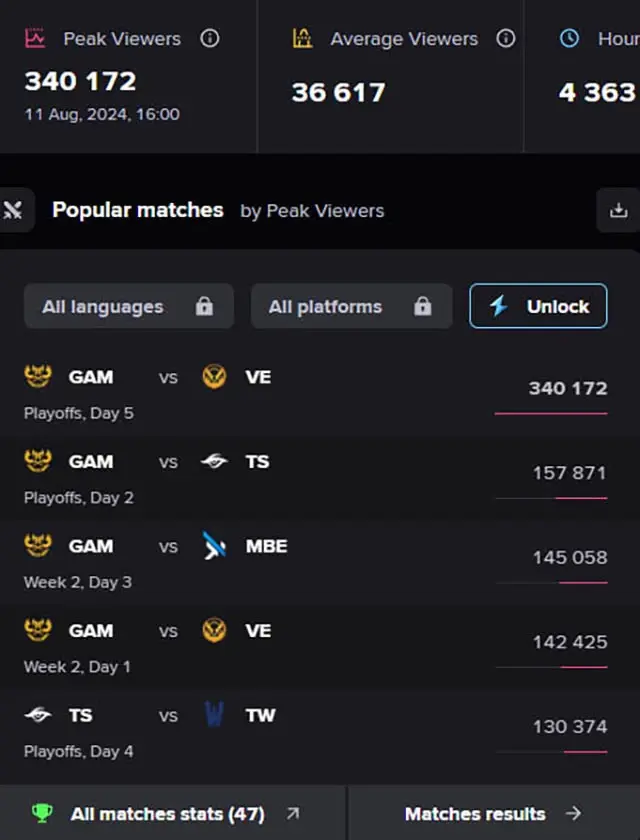Screen dimensions: 640x840
Task: Click the Average Viewers icon
Action: click(302, 39)
